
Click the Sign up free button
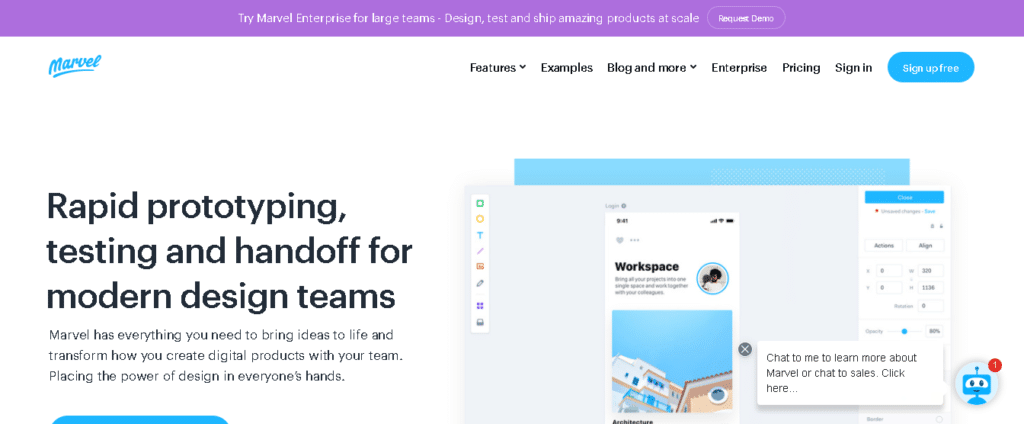(931, 67)
